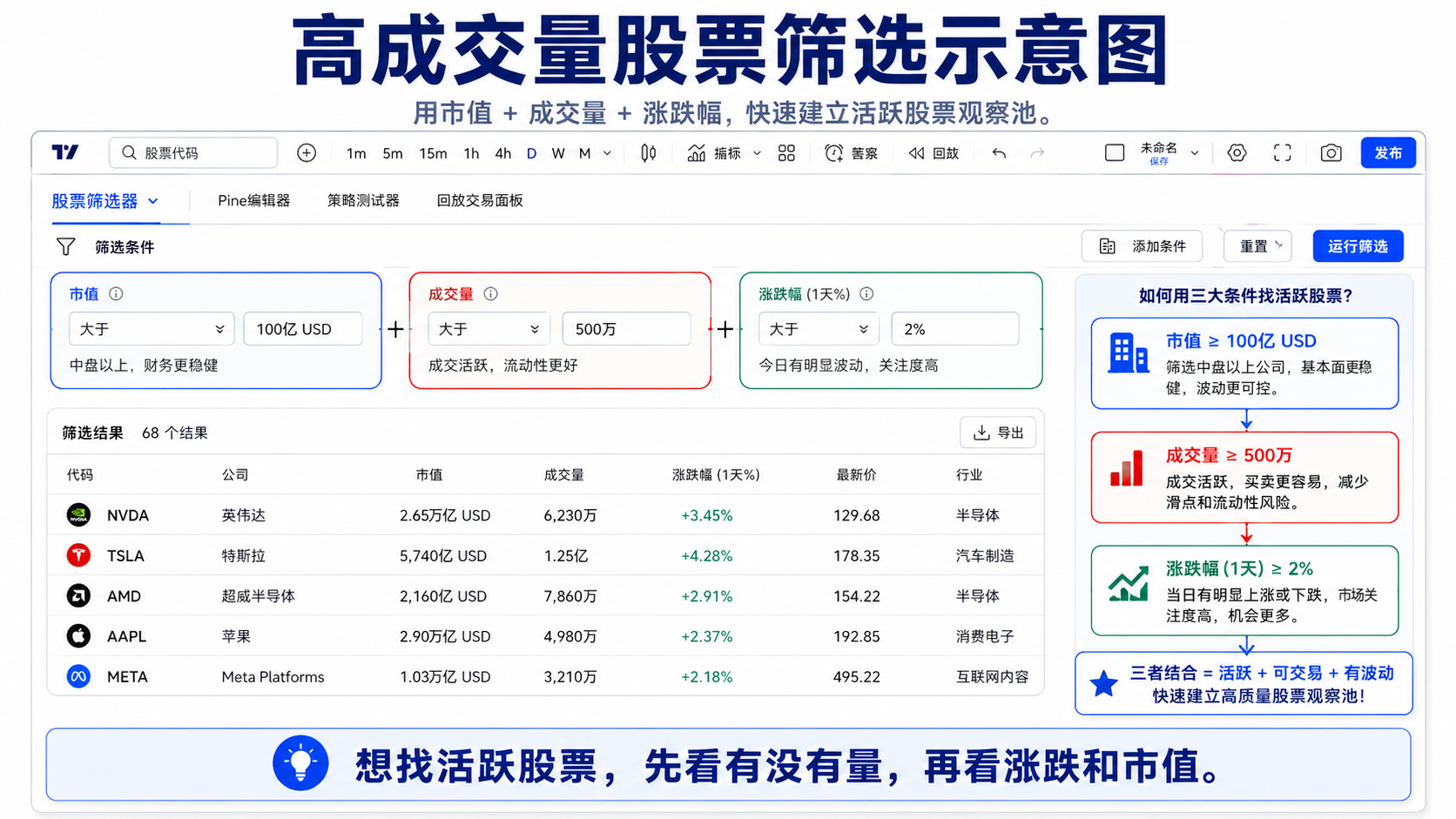Click the undo arrow icon
The height and width of the screenshot is (819, 1456).
[999, 153]
